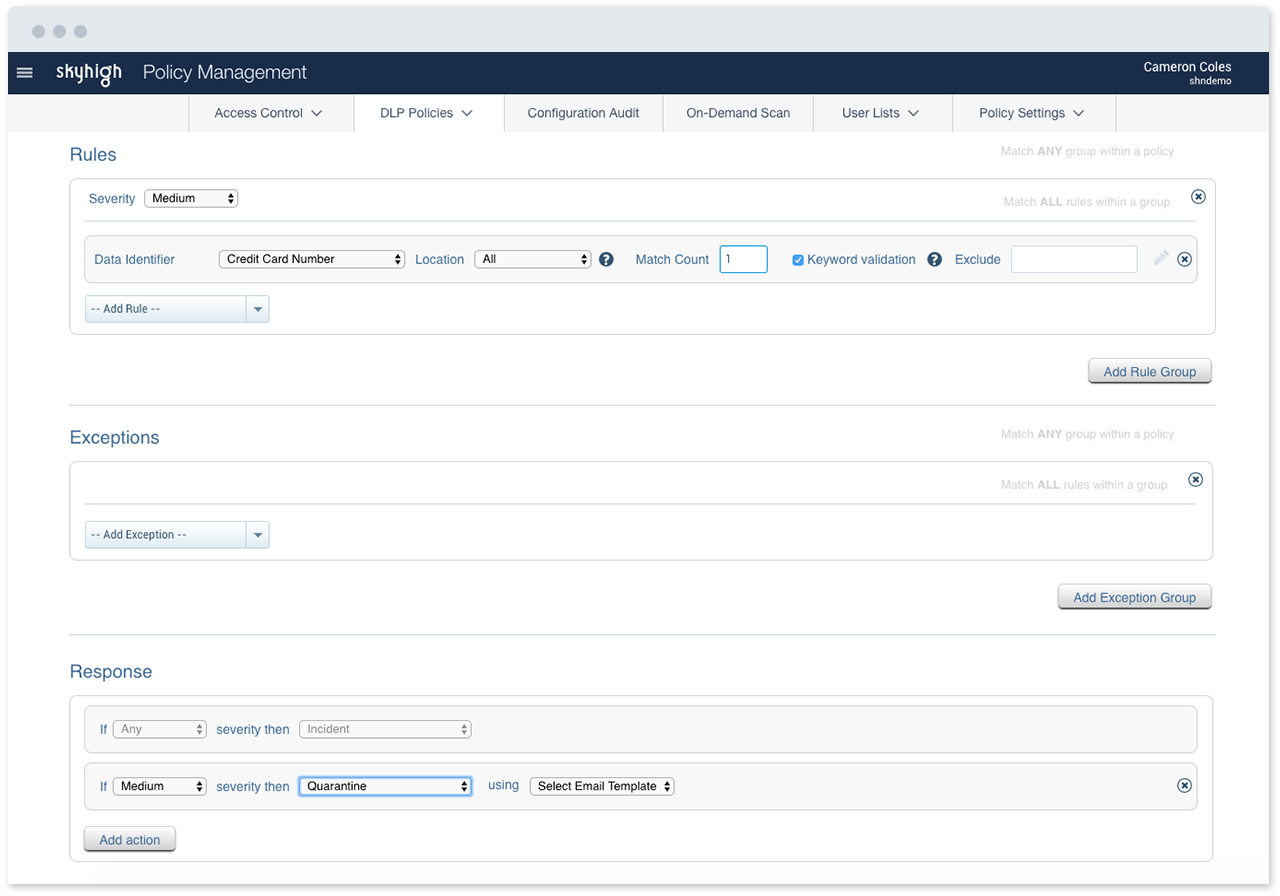1280x896 pixels.
Task: Open the Incident action dropdown
Action: (385, 729)
